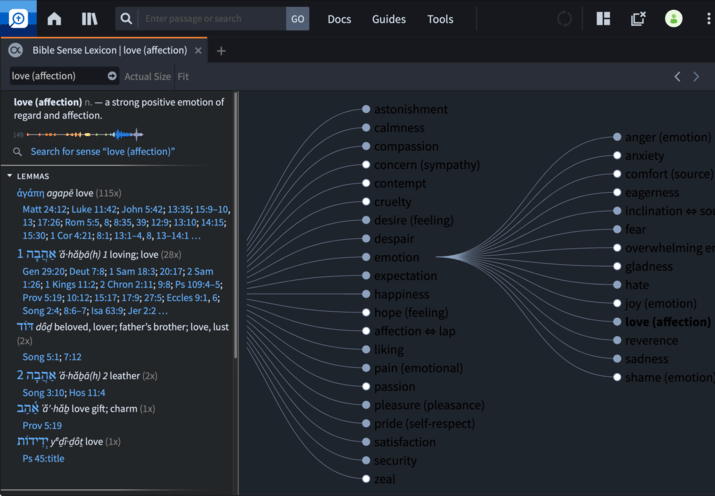Open the Tools menu

pos(440,19)
